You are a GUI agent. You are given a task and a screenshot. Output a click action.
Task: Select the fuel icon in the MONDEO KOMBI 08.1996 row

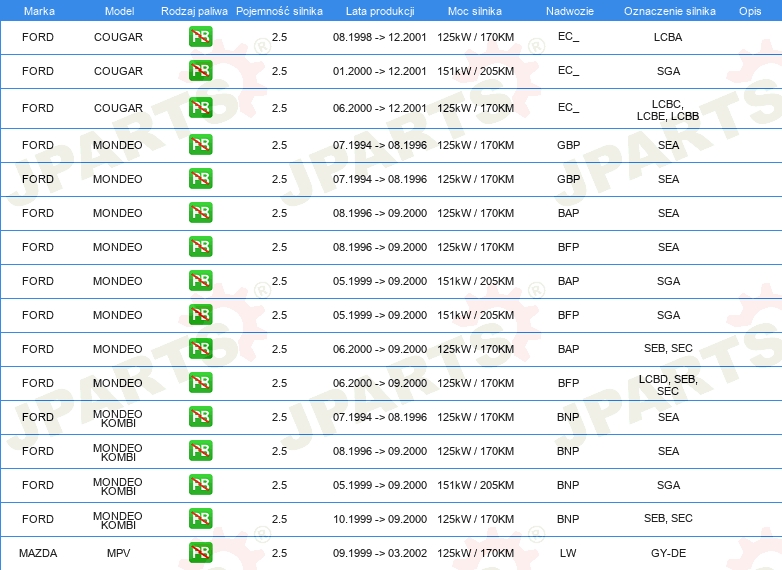click(200, 450)
